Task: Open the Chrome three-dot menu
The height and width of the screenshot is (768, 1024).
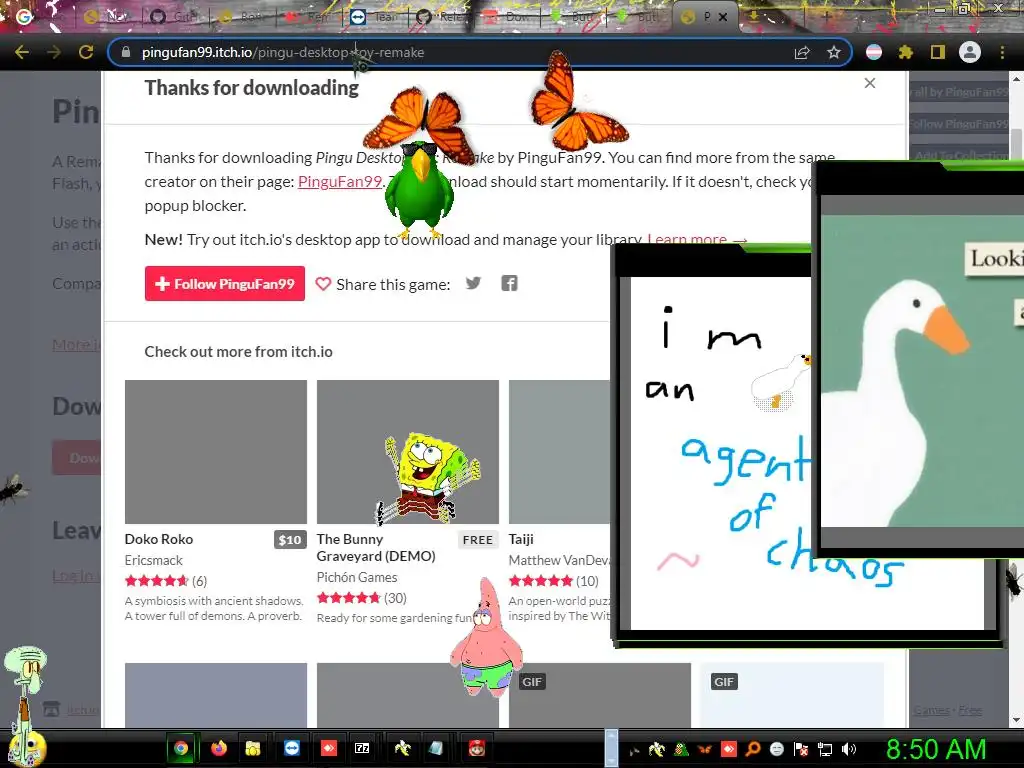Action: click(x=1002, y=52)
